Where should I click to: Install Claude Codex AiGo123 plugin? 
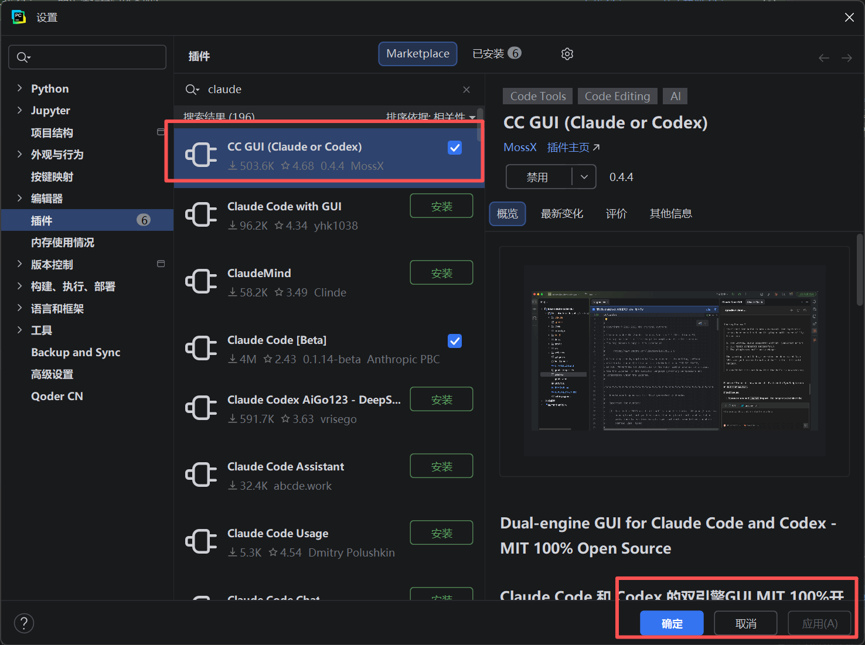(441, 399)
